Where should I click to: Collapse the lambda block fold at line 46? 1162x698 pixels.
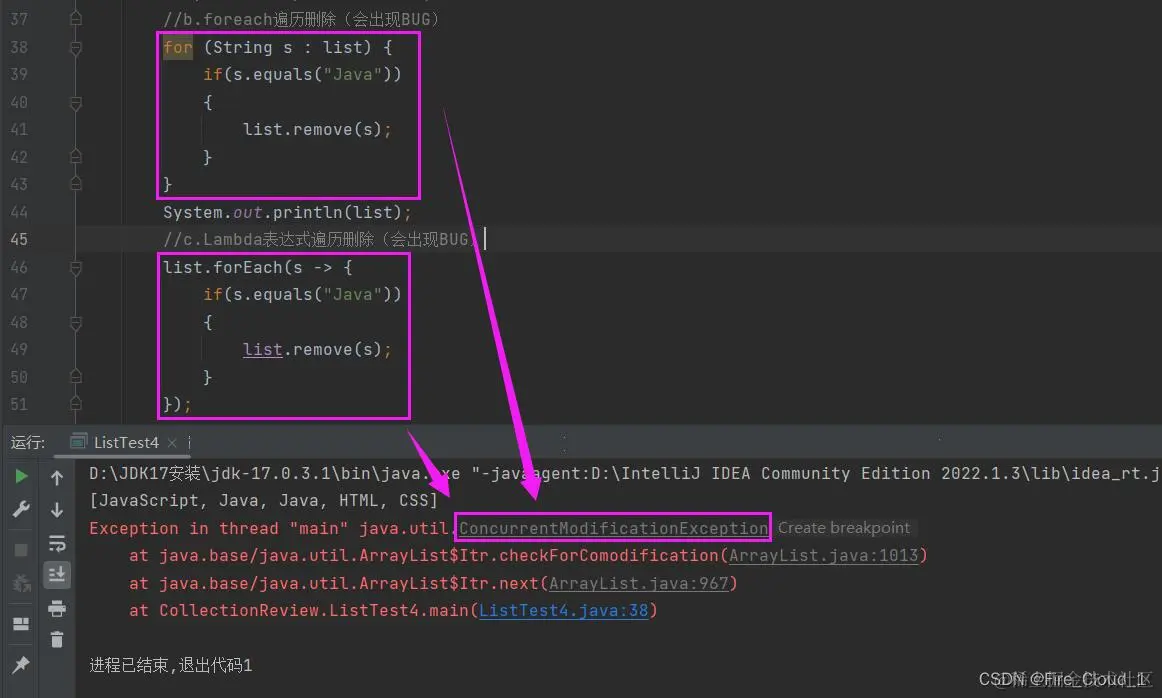click(x=75, y=267)
